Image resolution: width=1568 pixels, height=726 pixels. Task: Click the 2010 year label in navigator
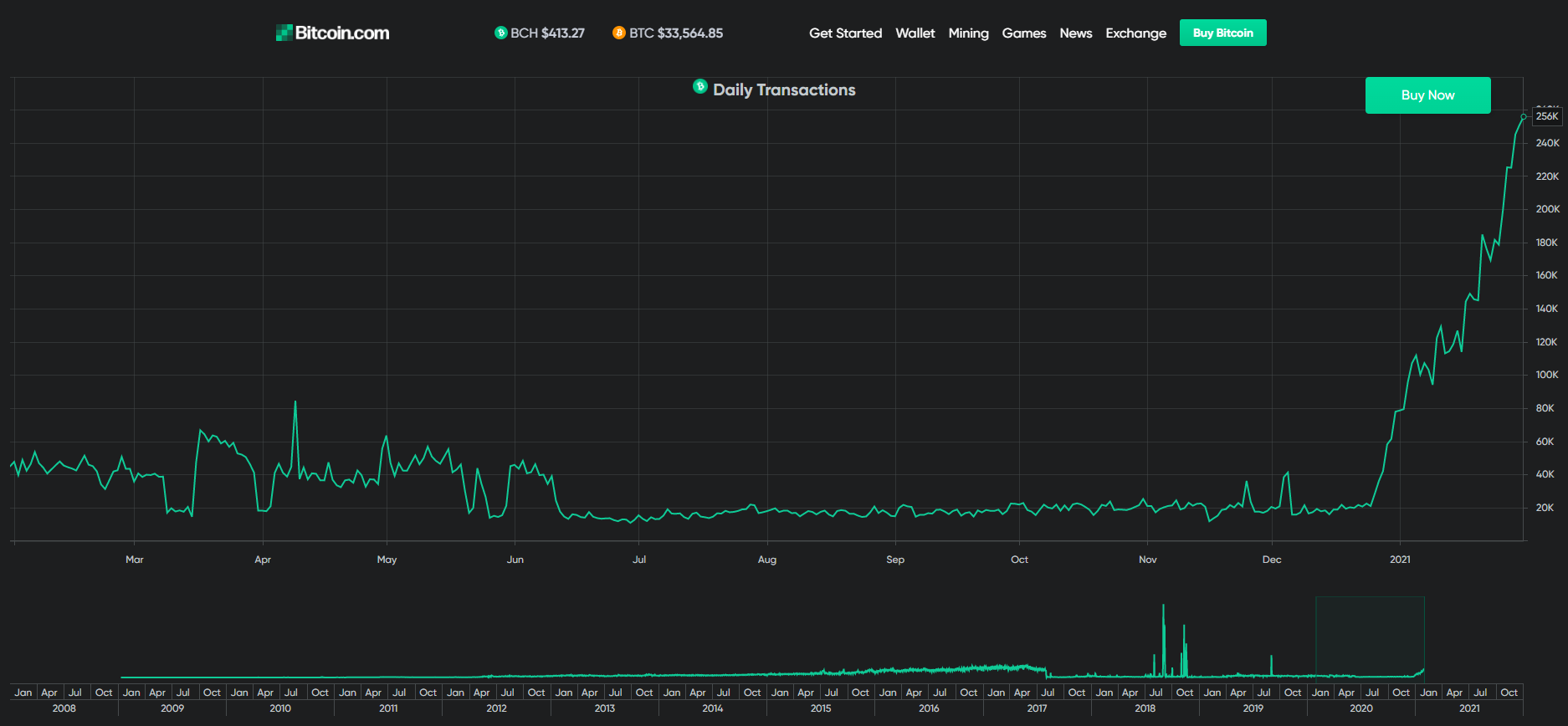pos(280,708)
